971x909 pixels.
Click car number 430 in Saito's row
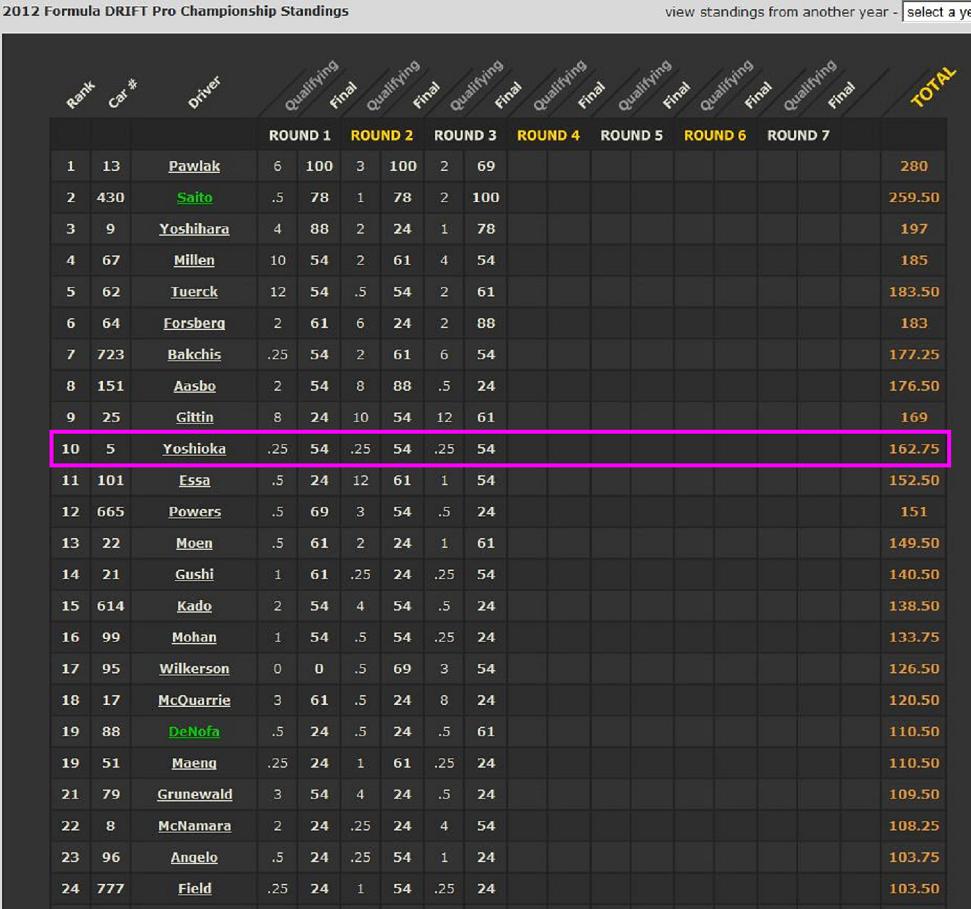coord(110,198)
